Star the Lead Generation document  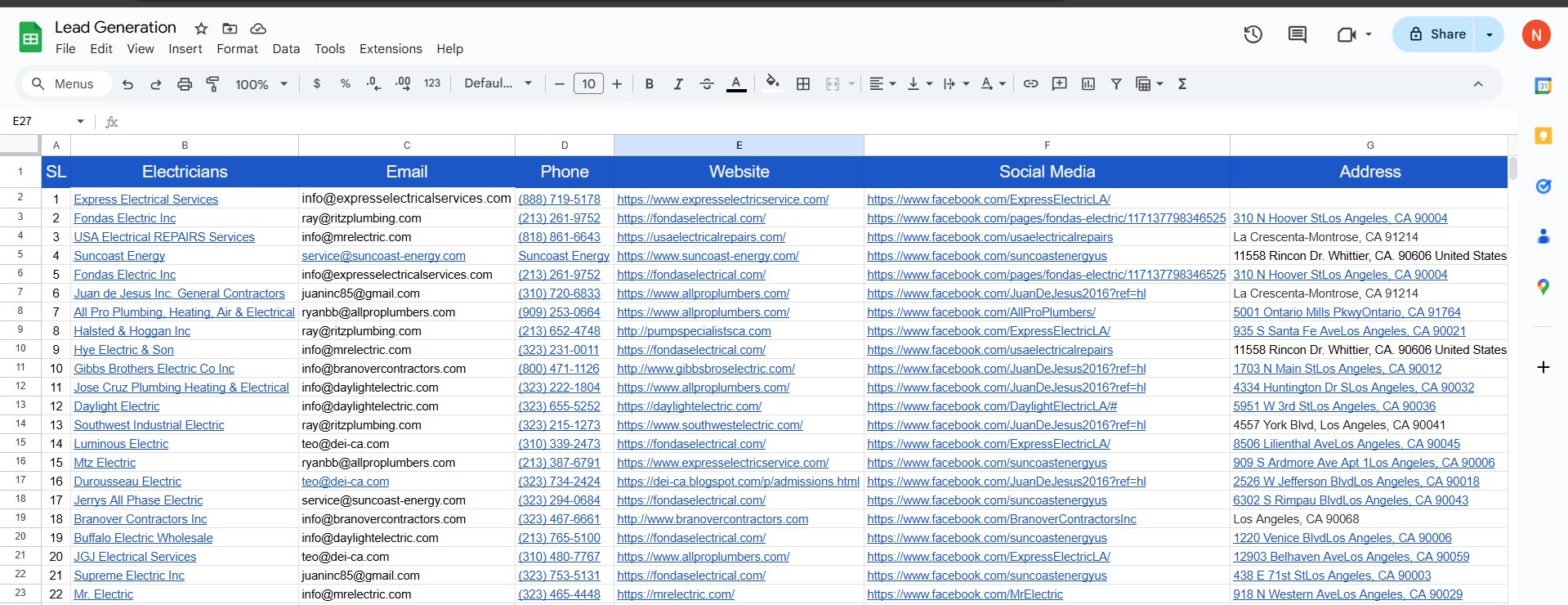pos(201,29)
